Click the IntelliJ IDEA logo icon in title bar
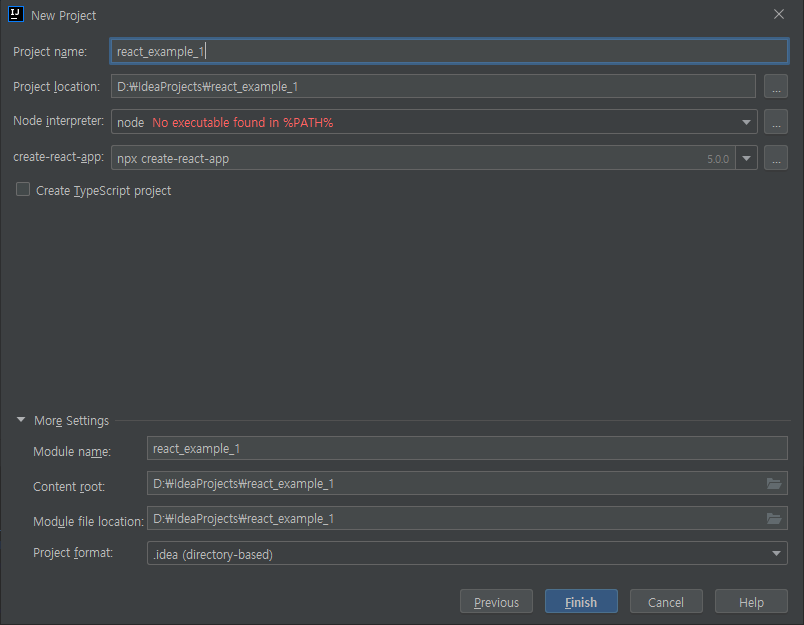The image size is (804, 625). tap(16, 14)
